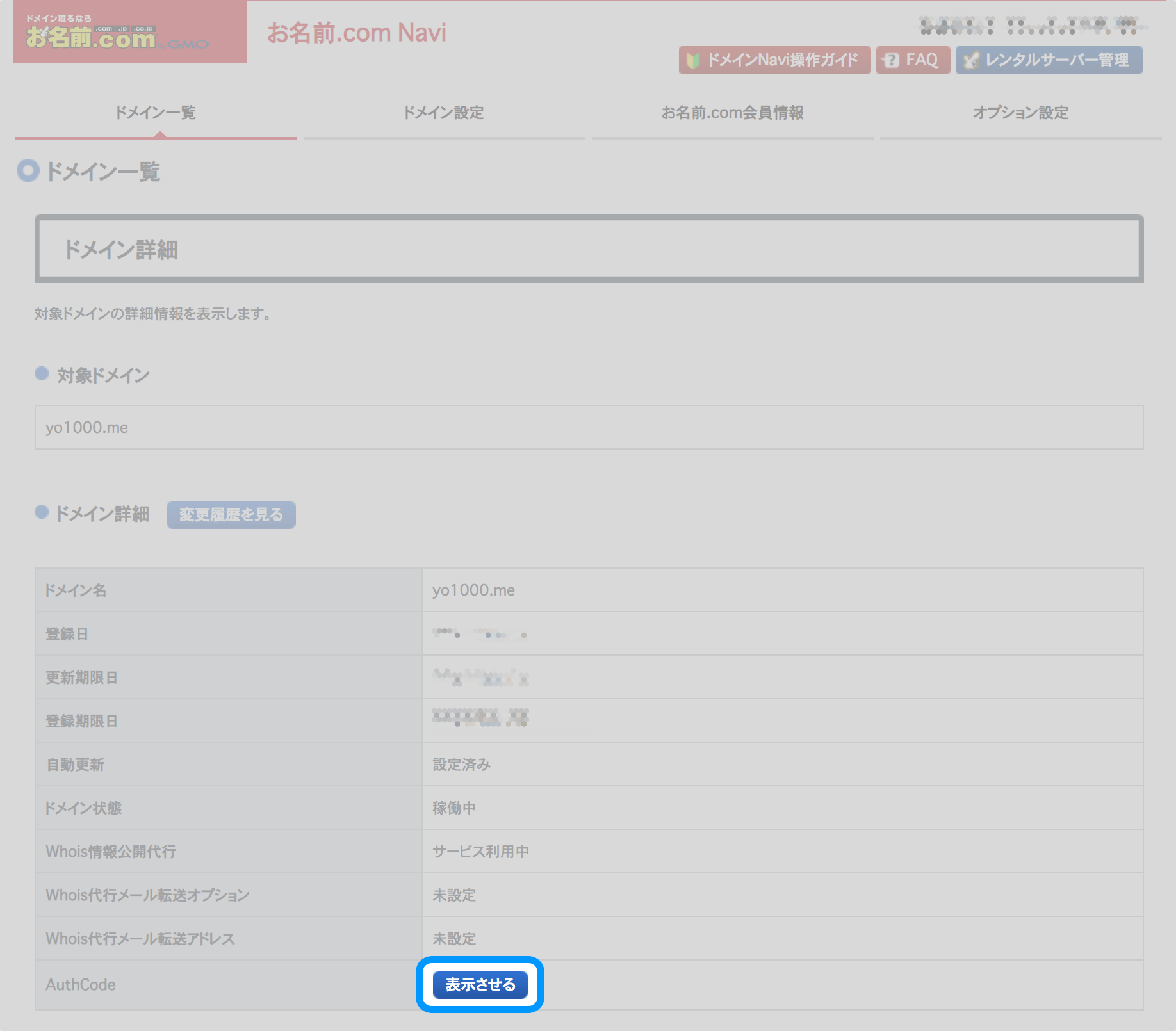Open the お名前.com会員情報 tab
The image size is (1176, 1031).
[733, 113]
